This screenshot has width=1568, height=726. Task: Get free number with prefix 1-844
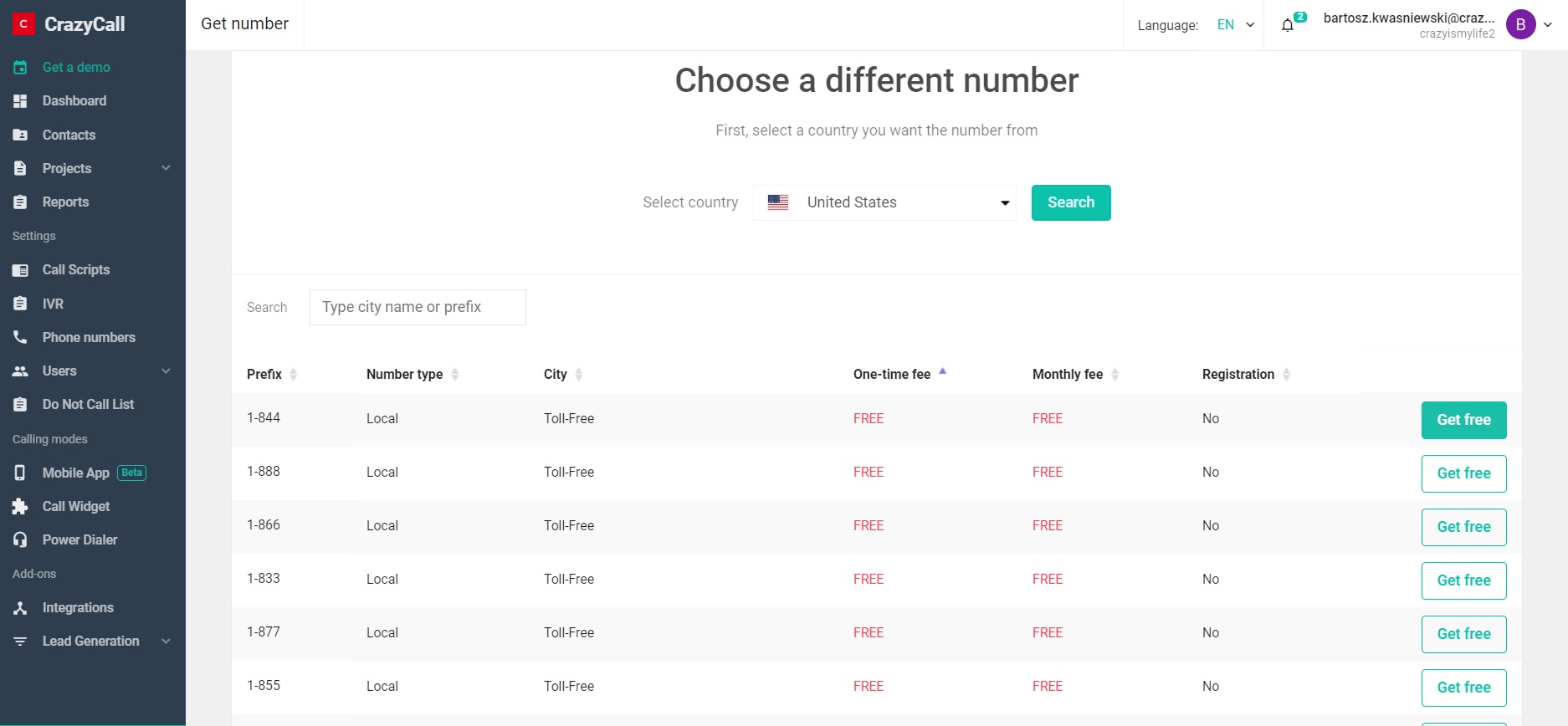click(x=1463, y=420)
